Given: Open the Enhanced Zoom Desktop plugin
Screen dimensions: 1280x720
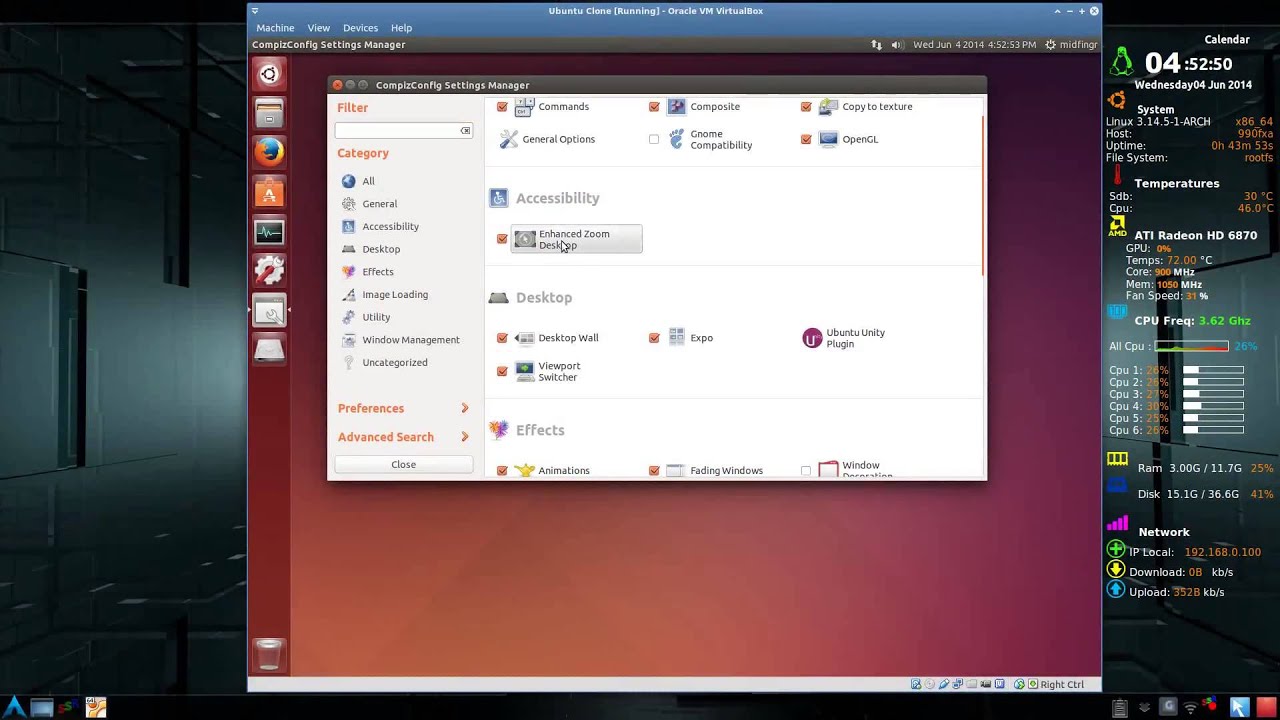Looking at the screenshot, I should click(x=576, y=239).
